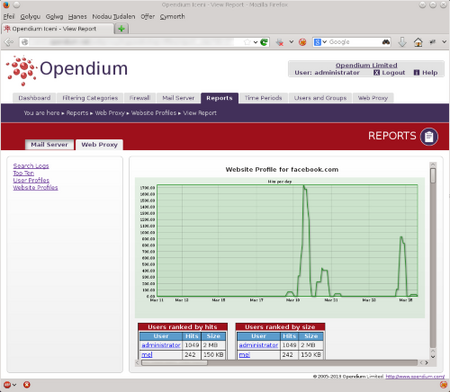Open the address bar history dropdown arrow
Screen dimensions: 450x392
point(255,42)
